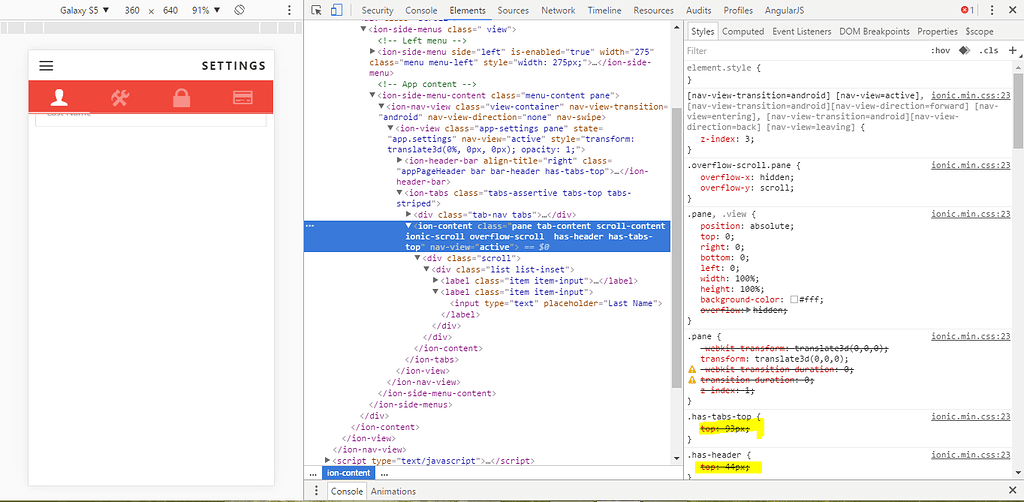Click the ion-content breadcrumb
Viewport: 1024px width, 502px height.
[x=349, y=473]
